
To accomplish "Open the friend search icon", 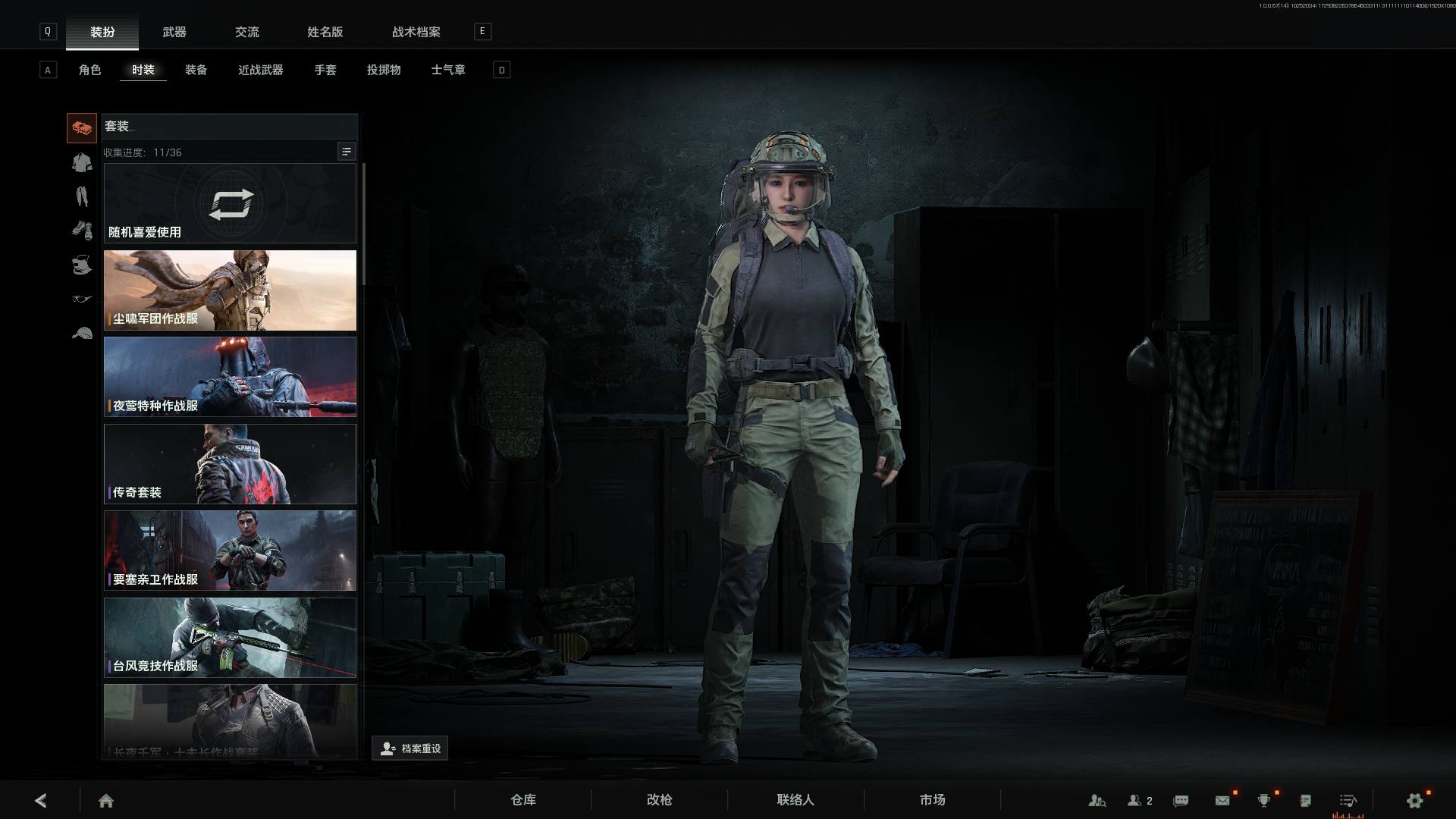I will click(1097, 800).
